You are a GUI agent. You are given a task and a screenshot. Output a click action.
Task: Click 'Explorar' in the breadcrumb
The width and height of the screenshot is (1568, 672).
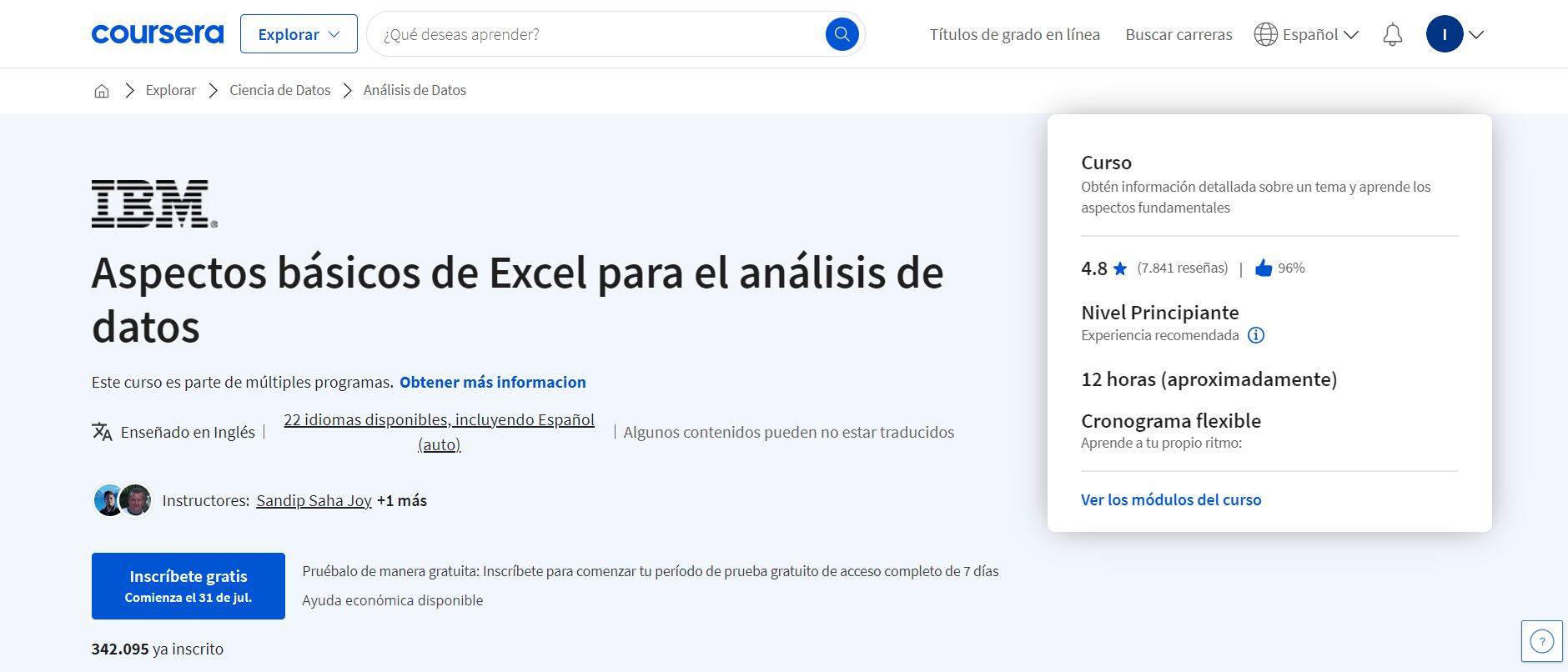pyautogui.click(x=171, y=90)
